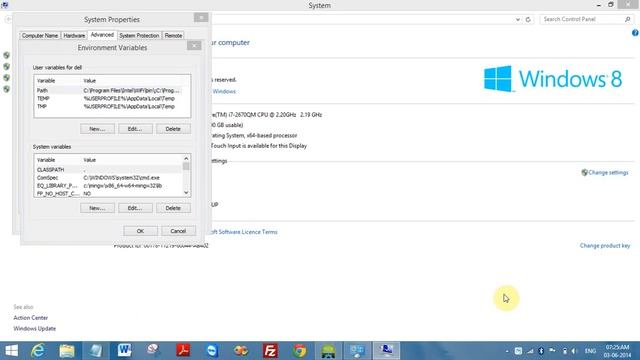Open the System Protection tab

click(139, 36)
